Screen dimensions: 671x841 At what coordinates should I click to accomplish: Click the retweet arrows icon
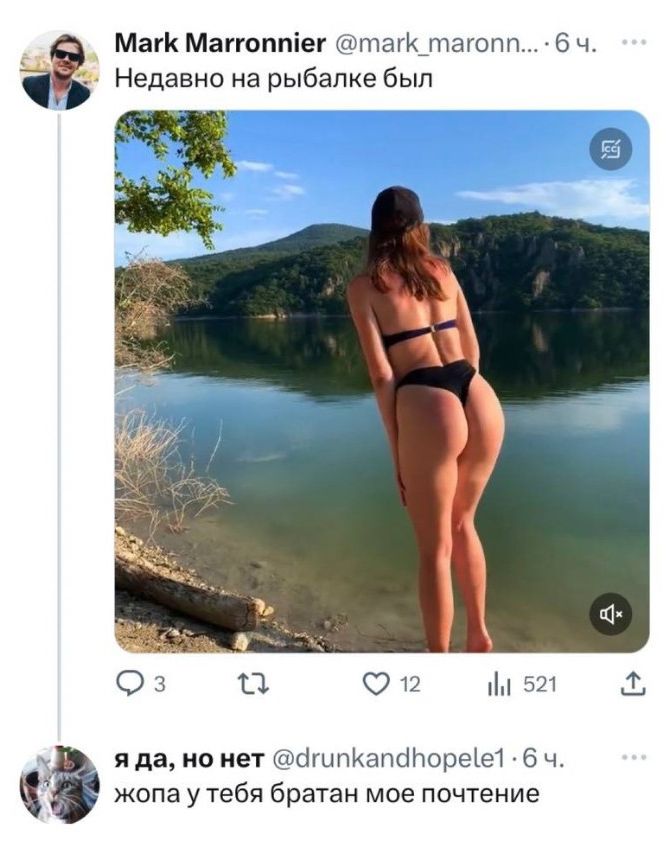coord(253,685)
